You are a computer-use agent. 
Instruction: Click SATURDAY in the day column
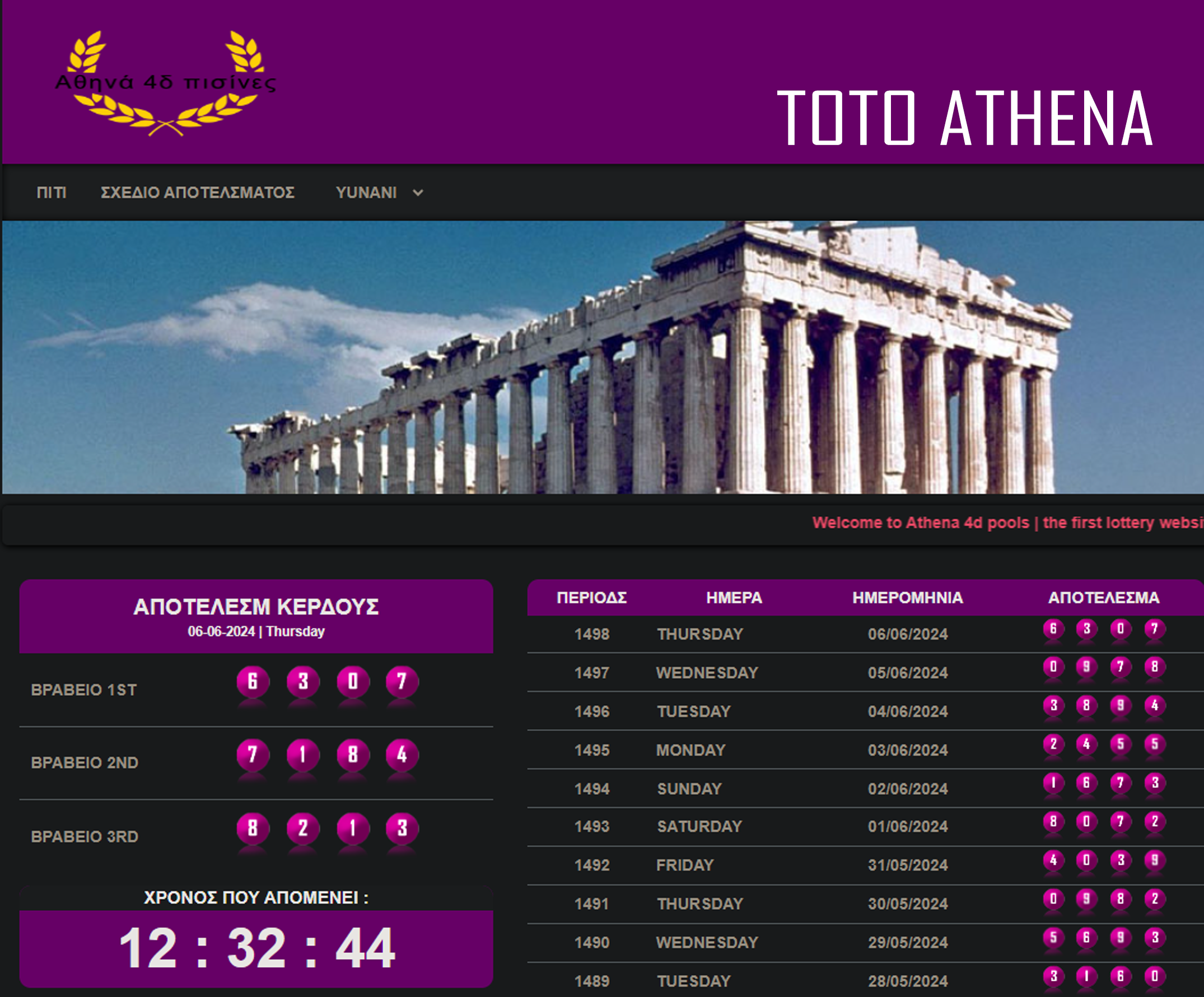(x=699, y=827)
